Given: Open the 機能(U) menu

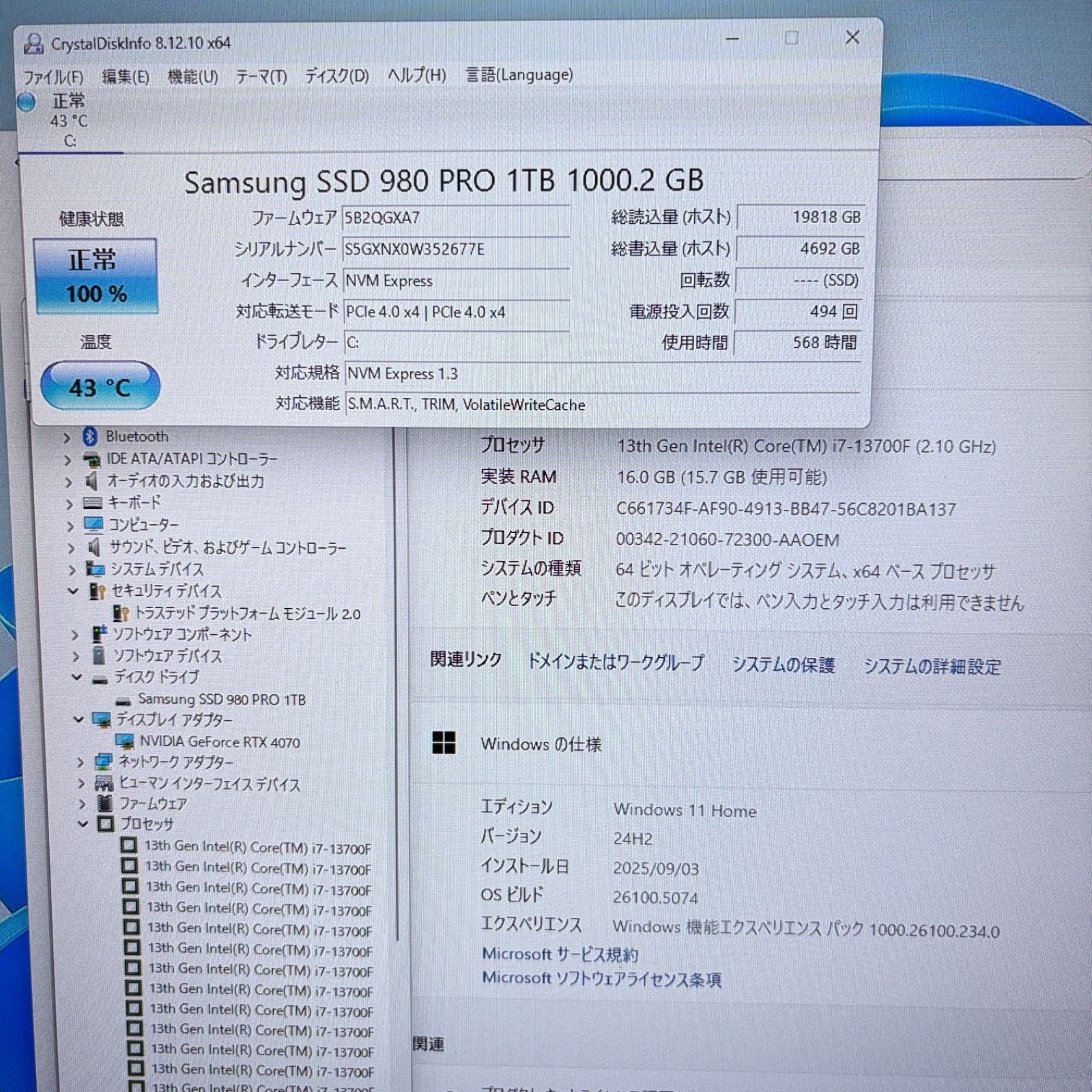Looking at the screenshot, I should pyautogui.click(x=193, y=76).
